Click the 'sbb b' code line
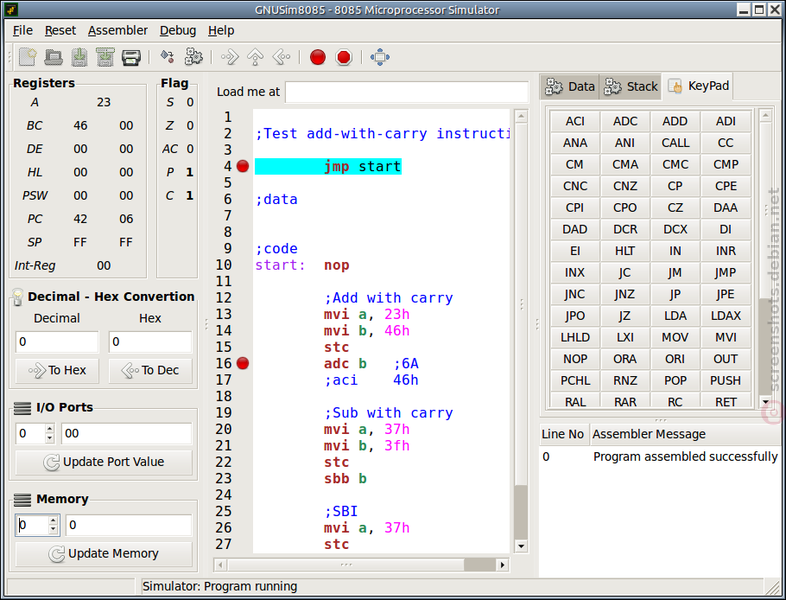This screenshot has height=600, width=786. click(345, 479)
